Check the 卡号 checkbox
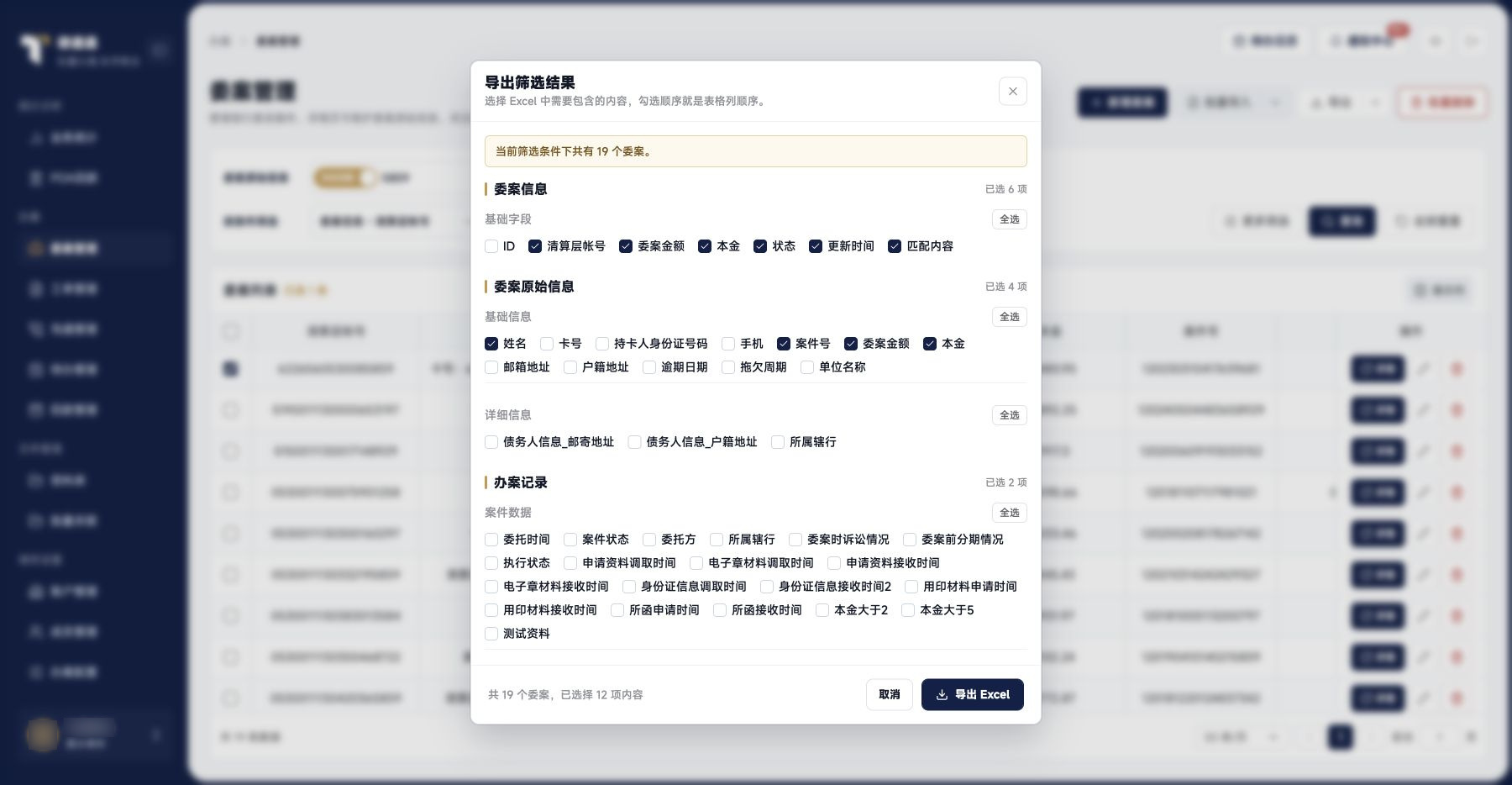This screenshot has width=1512, height=785. [x=547, y=344]
